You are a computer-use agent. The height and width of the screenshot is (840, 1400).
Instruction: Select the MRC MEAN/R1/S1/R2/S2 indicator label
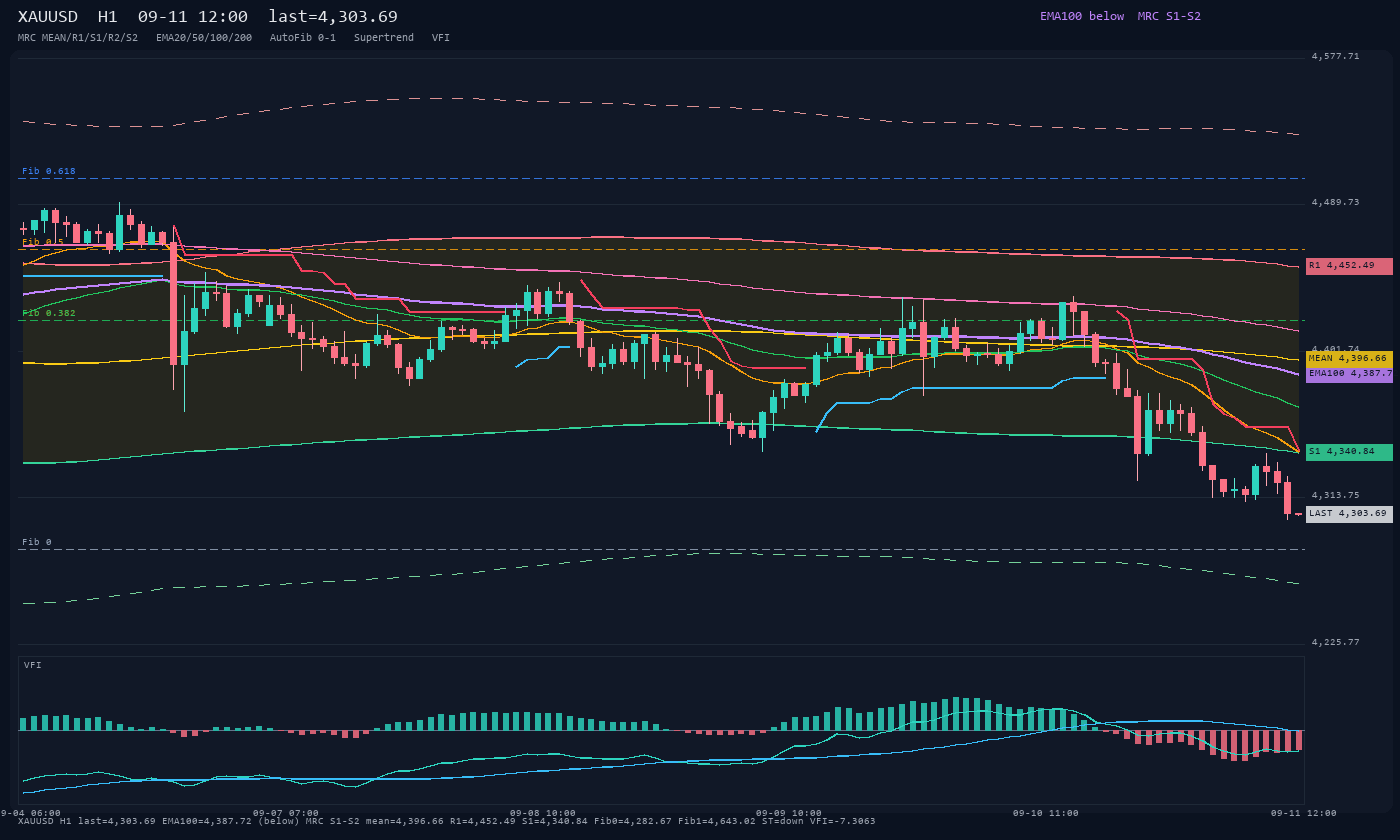[x=78, y=37]
